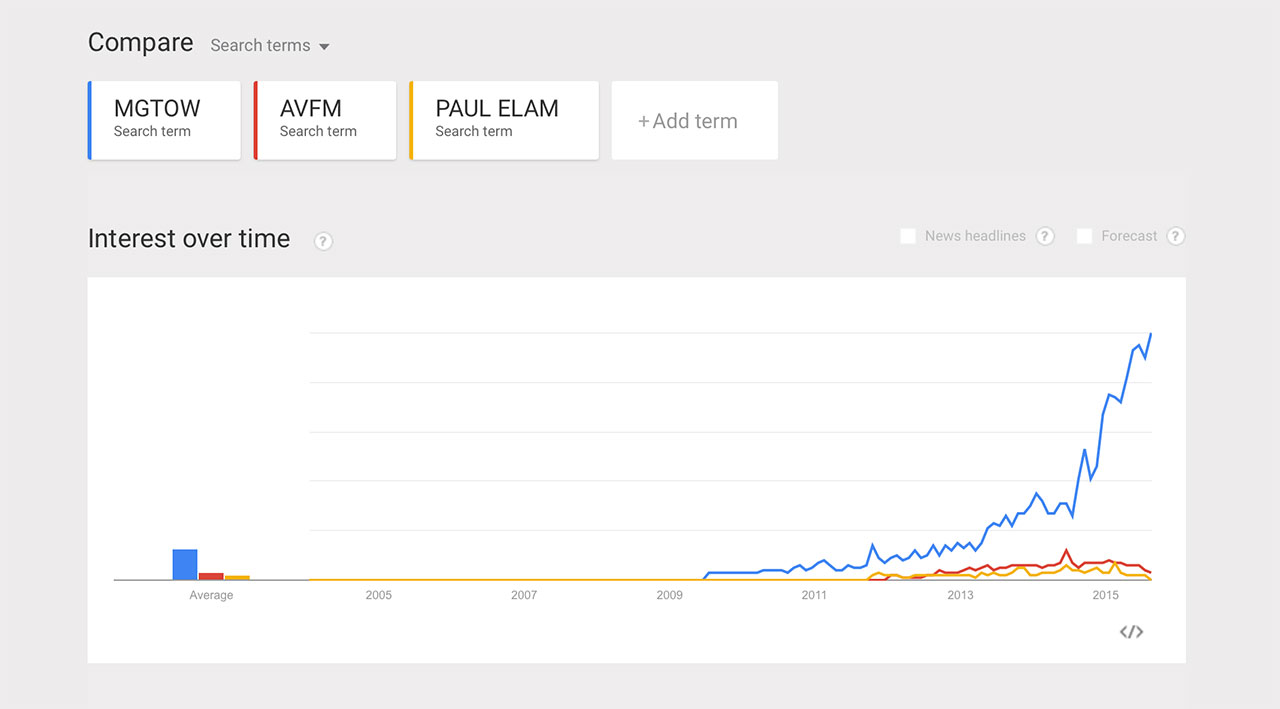1280x709 pixels.
Task: Click the 2005 label on the timeline
Action: 378,595
